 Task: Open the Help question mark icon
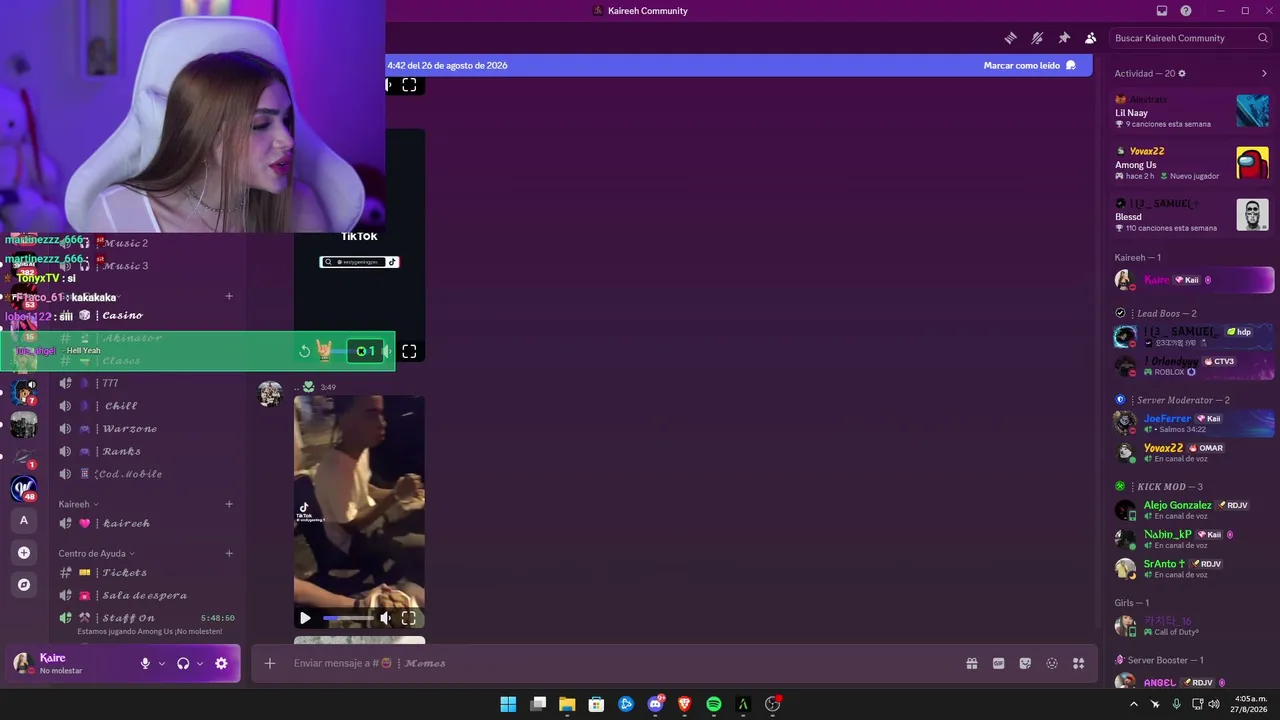coord(1186,11)
